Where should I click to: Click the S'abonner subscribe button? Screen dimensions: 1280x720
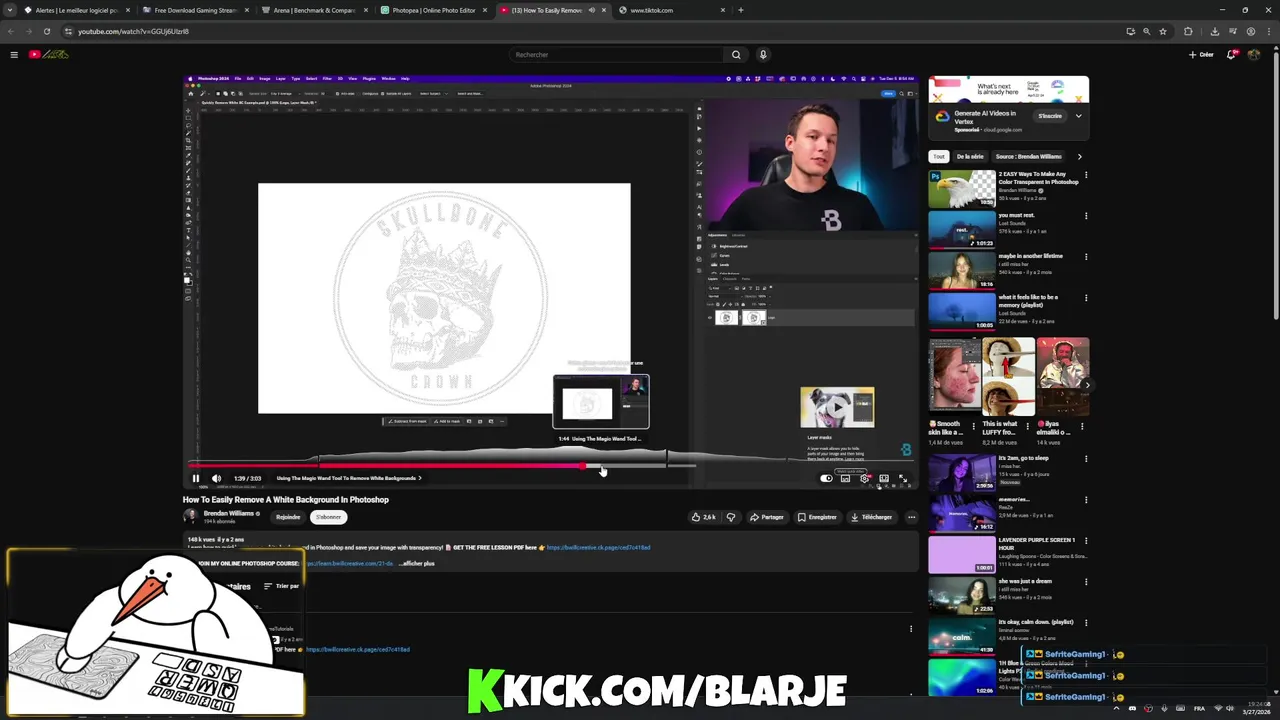click(x=328, y=517)
